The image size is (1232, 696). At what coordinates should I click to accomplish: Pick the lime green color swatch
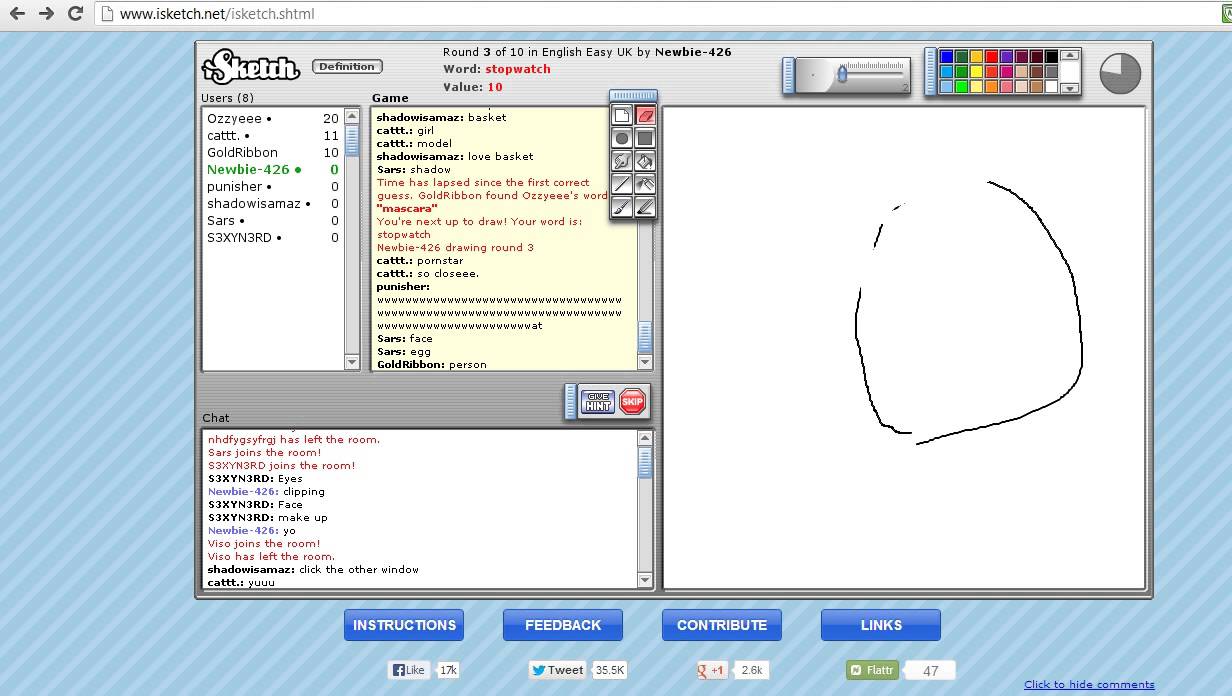pos(962,87)
